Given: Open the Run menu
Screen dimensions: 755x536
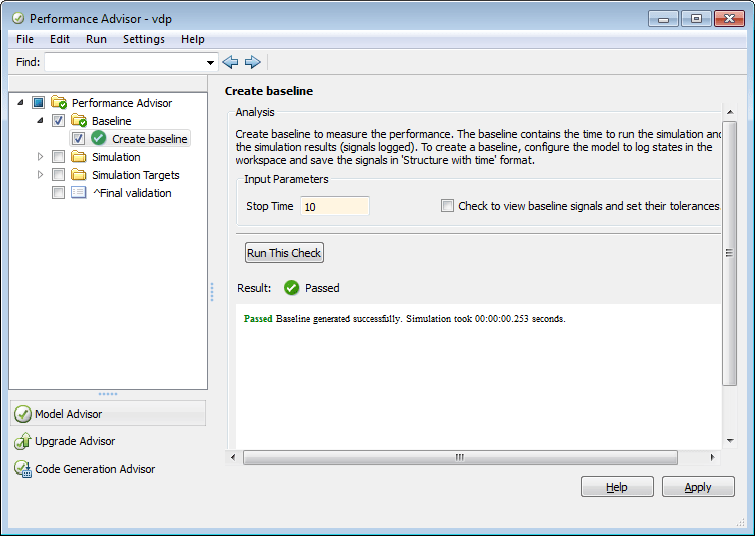Looking at the screenshot, I should pos(96,39).
